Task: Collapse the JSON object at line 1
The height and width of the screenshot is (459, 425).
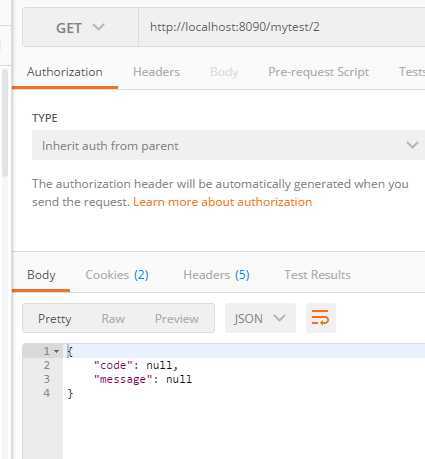Action: point(57,351)
